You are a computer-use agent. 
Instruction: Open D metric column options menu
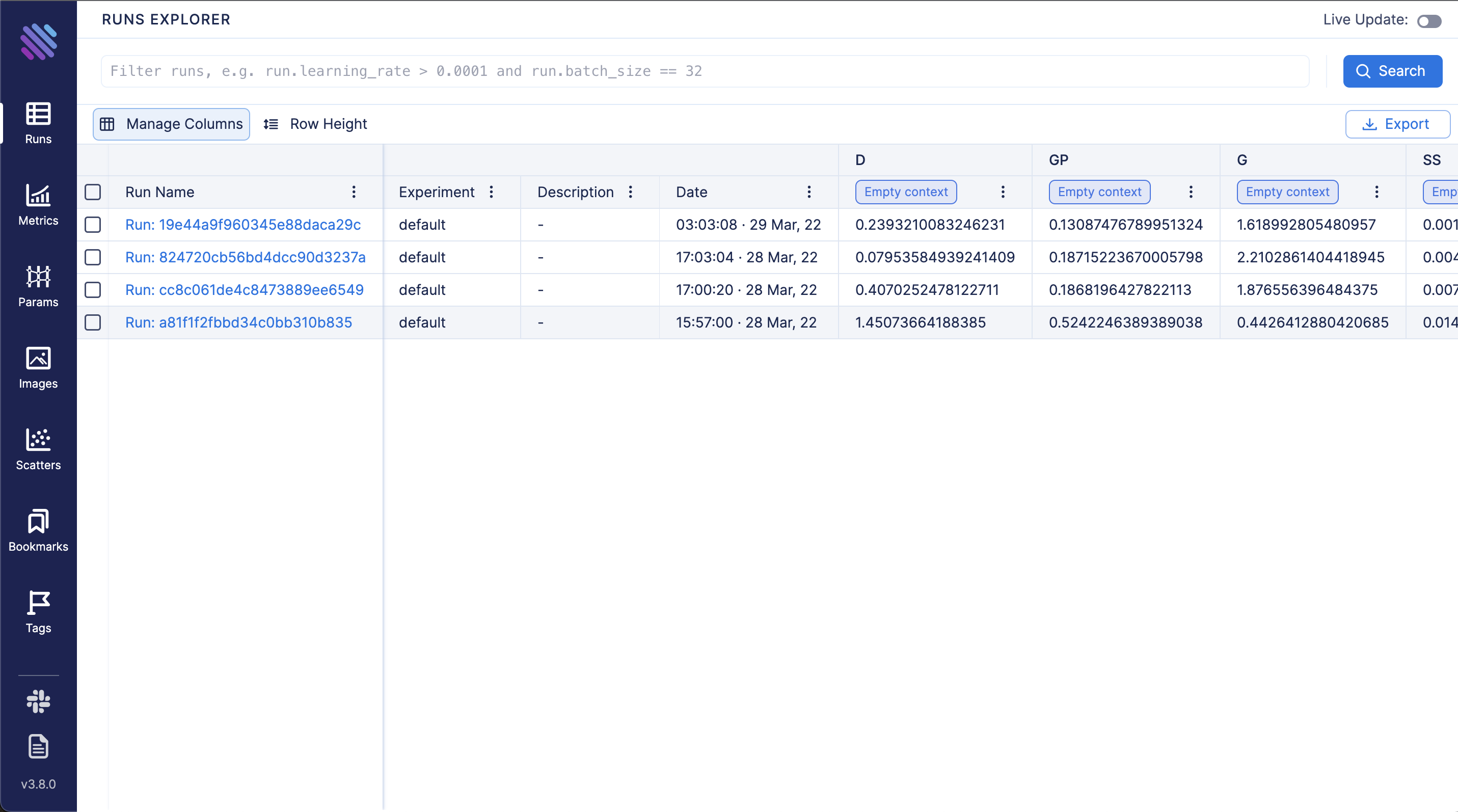click(x=1003, y=192)
